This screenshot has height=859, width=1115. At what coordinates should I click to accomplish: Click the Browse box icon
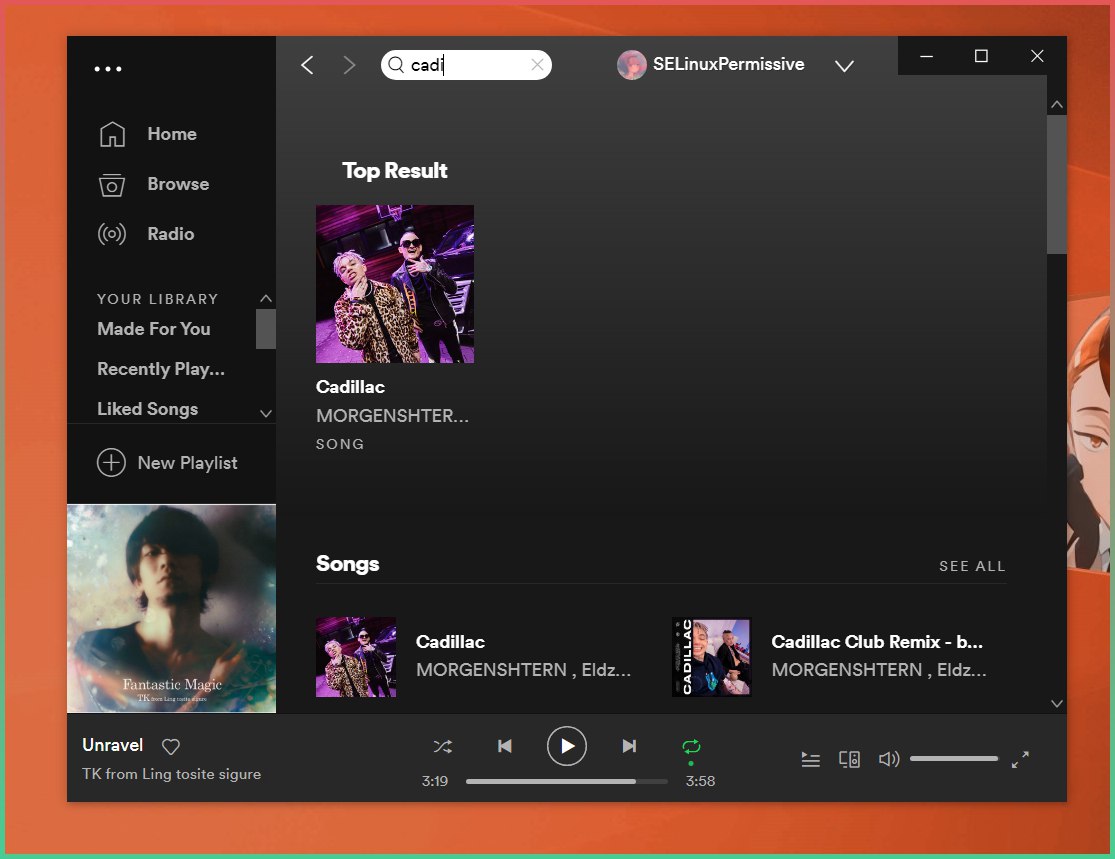tap(112, 185)
